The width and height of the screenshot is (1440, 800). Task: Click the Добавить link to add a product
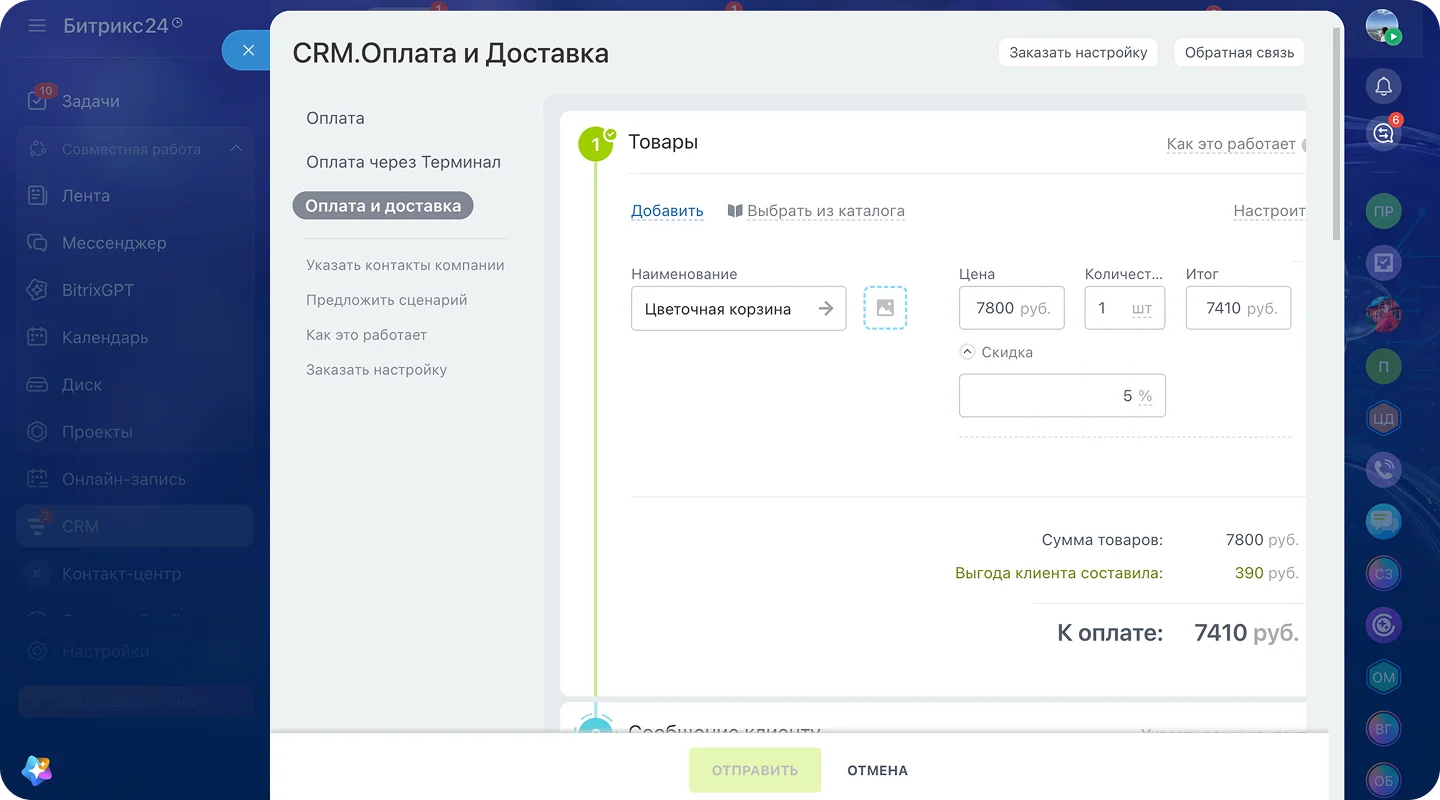(667, 211)
